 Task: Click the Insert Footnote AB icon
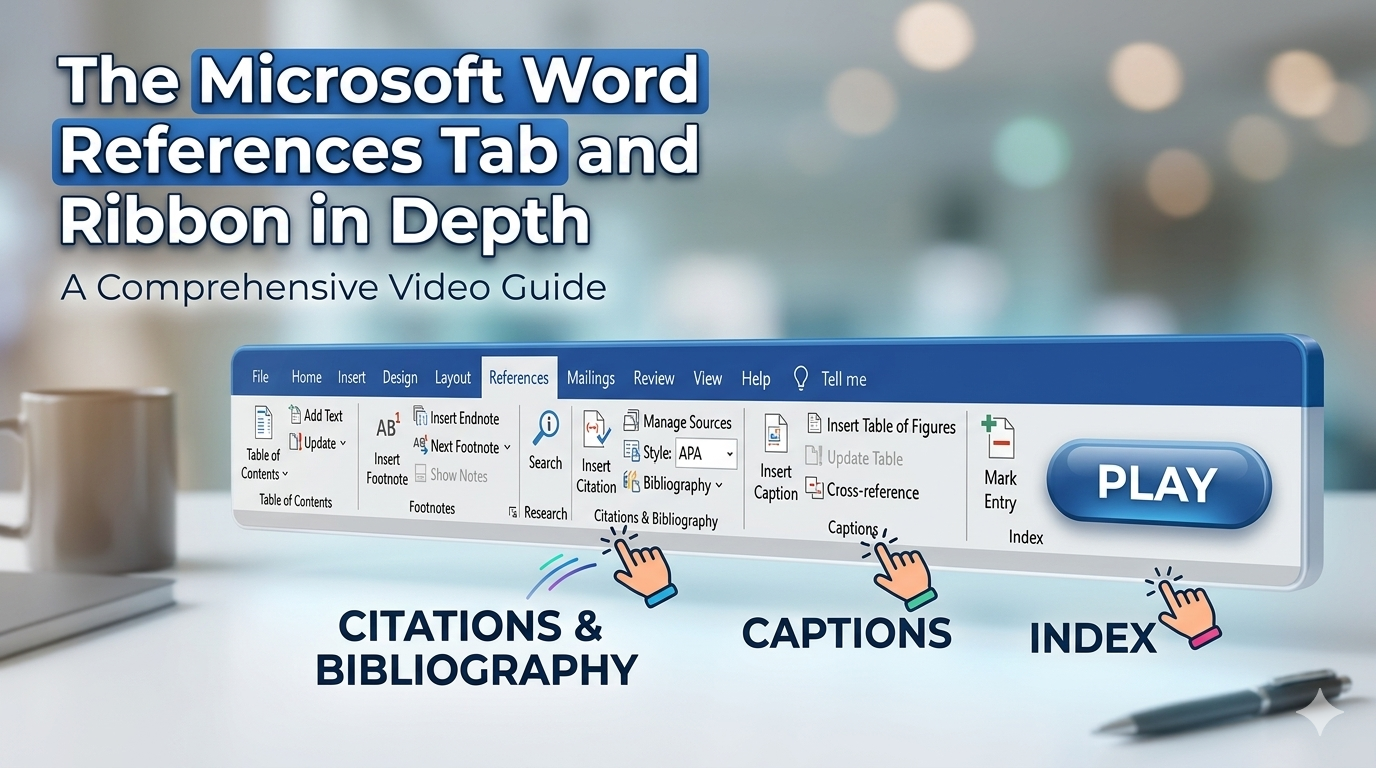click(x=387, y=428)
